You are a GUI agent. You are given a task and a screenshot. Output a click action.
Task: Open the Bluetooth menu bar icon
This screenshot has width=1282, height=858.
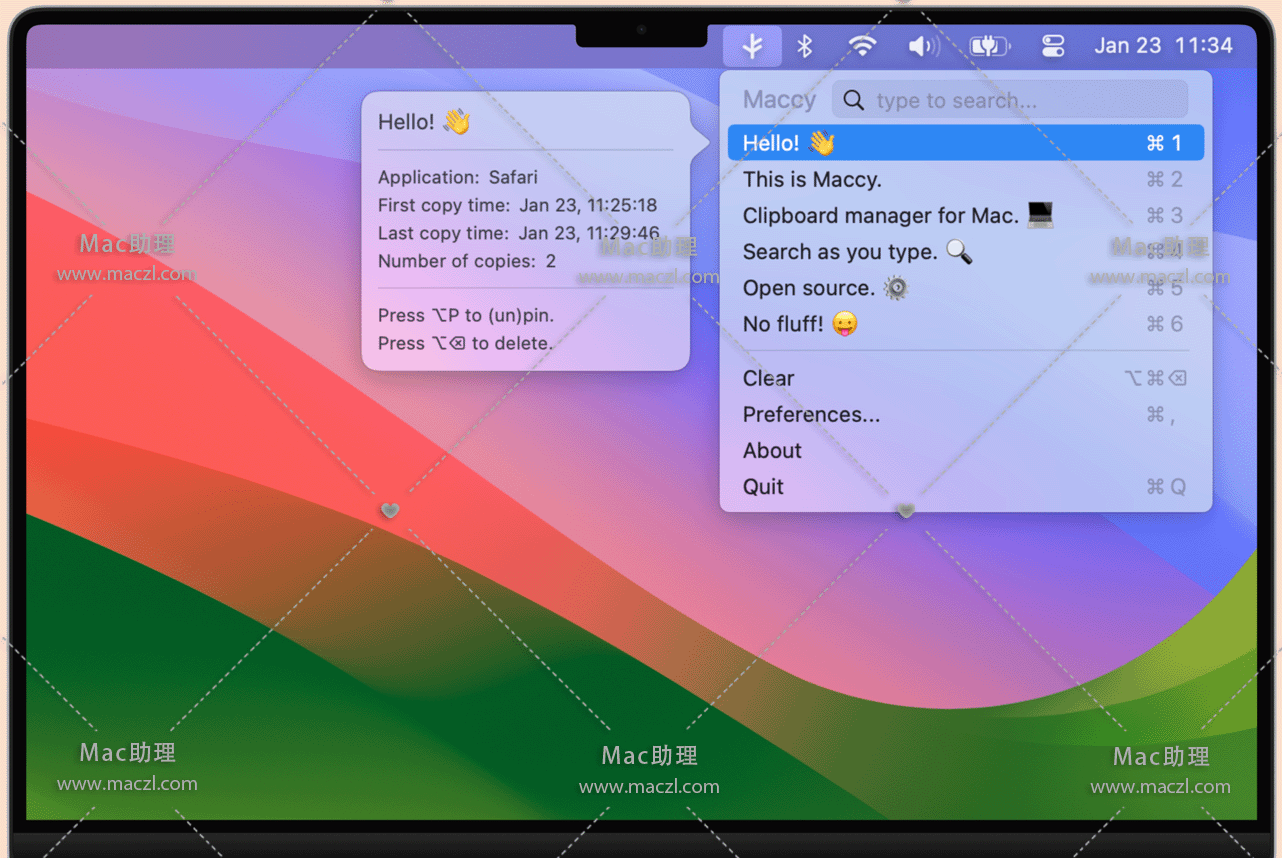pyautogui.click(x=805, y=46)
